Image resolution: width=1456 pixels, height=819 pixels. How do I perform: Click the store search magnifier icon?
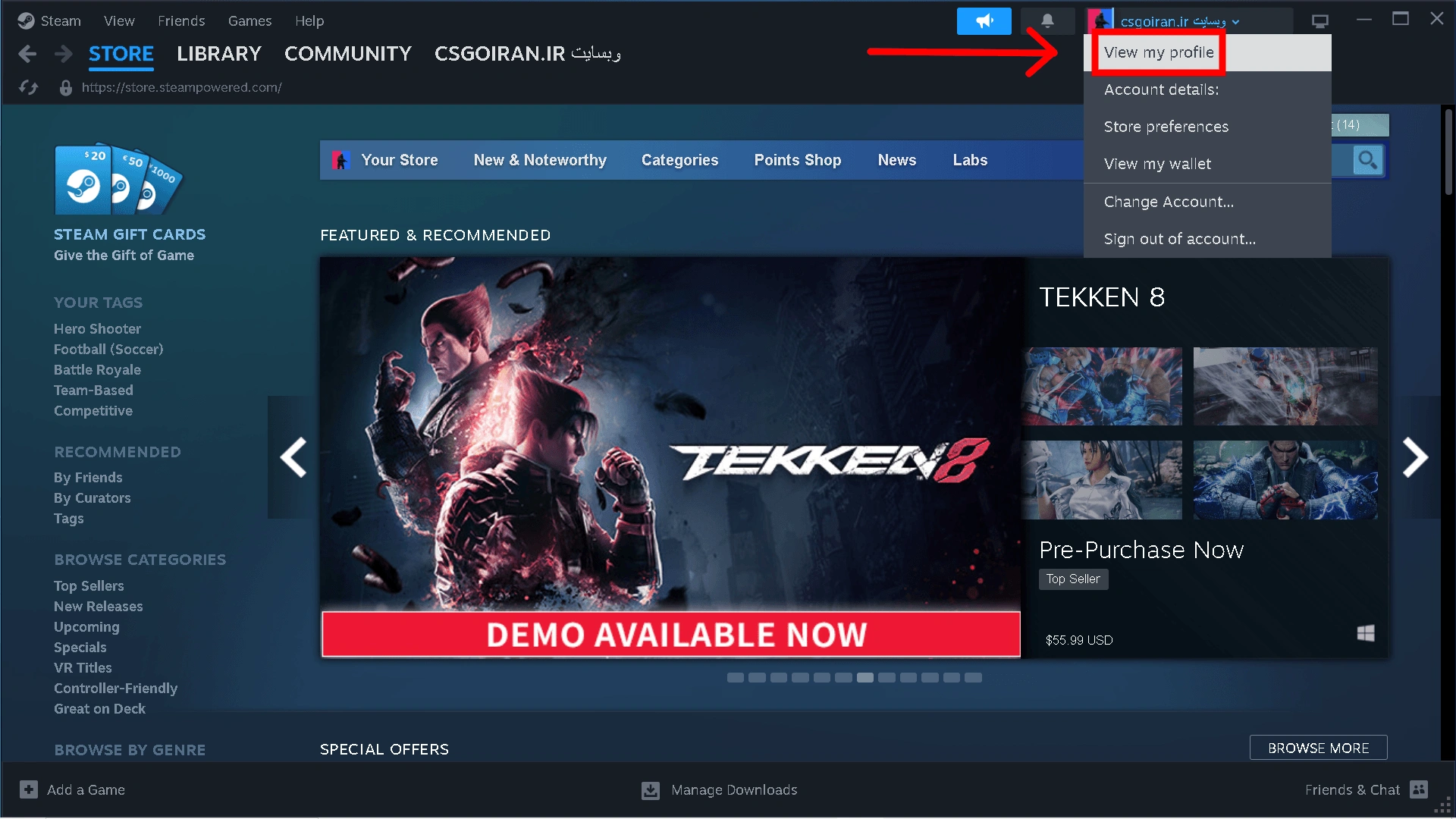pyautogui.click(x=1367, y=160)
